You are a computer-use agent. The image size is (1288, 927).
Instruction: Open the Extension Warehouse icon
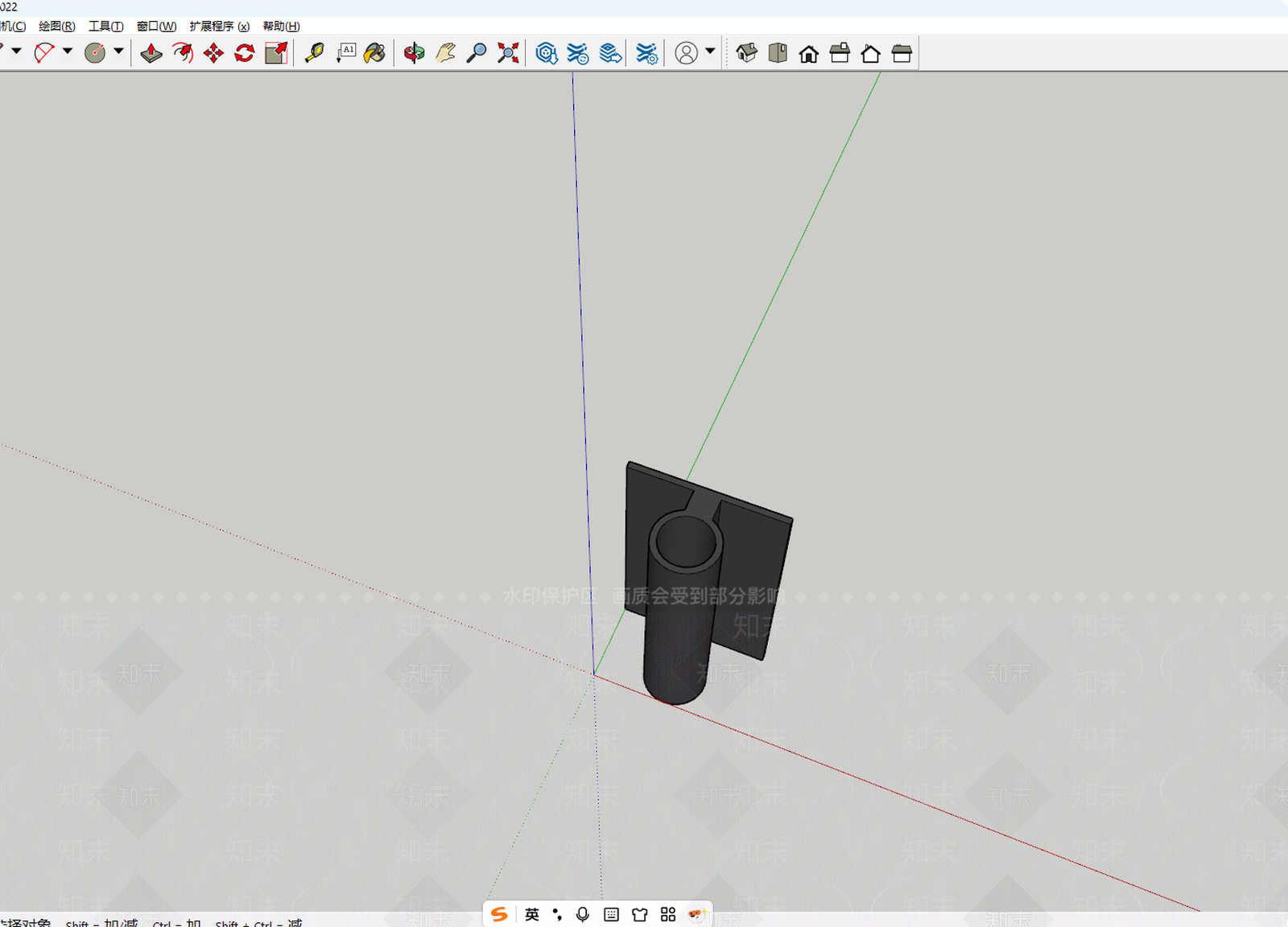(x=578, y=53)
